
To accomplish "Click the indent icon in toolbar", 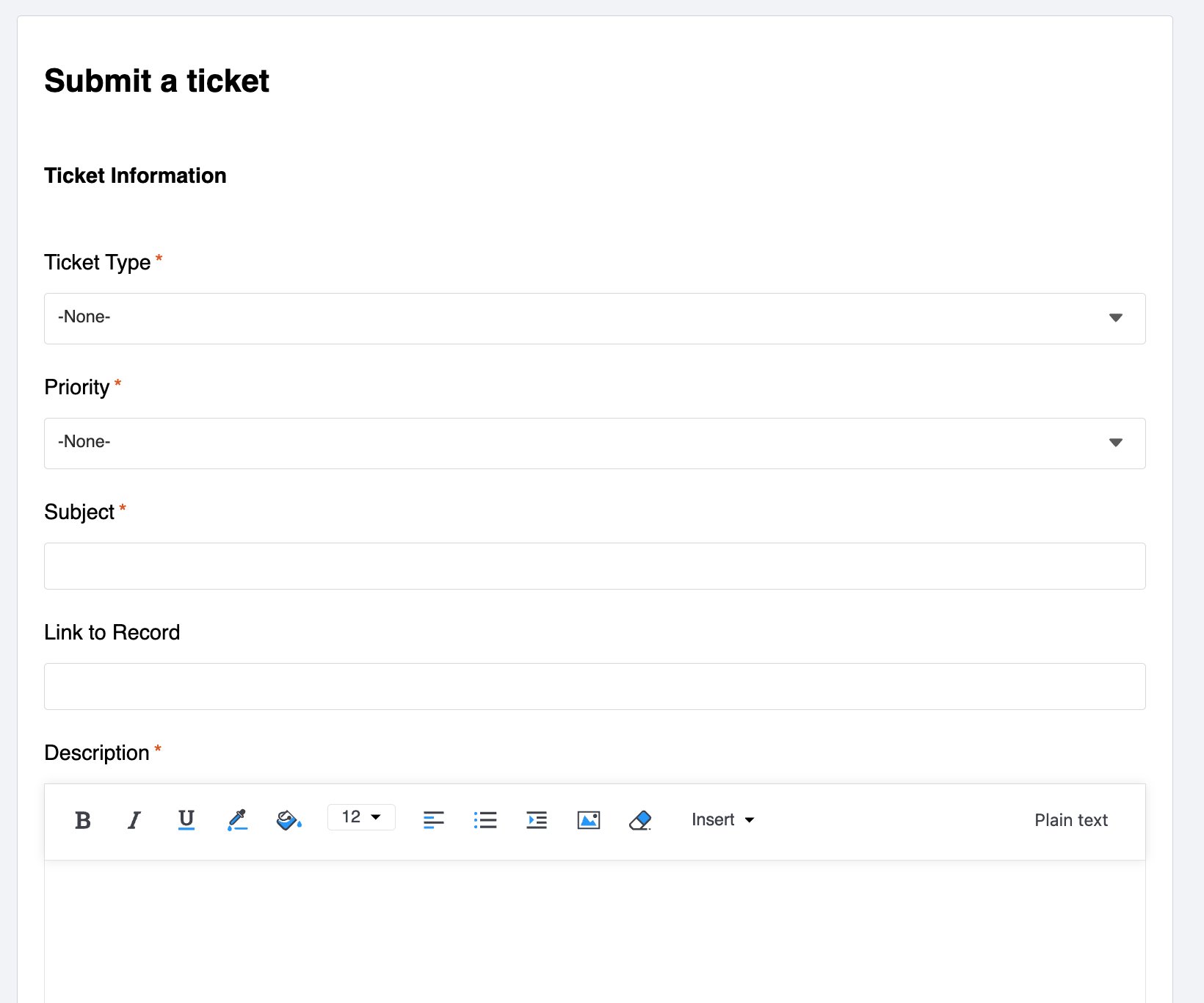I will [x=537, y=820].
